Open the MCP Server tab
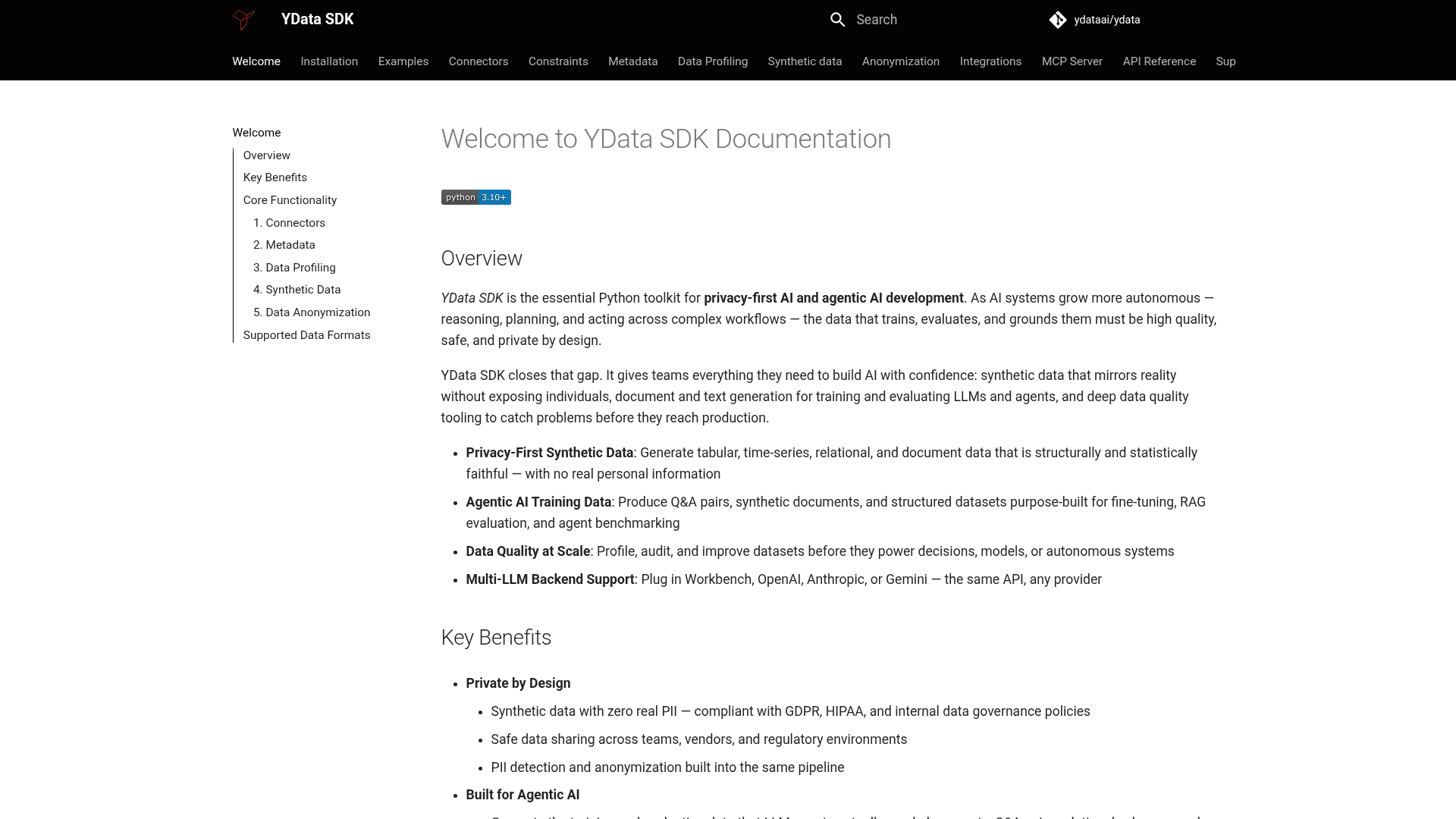This screenshot has height=819, width=1456. 1072,61
